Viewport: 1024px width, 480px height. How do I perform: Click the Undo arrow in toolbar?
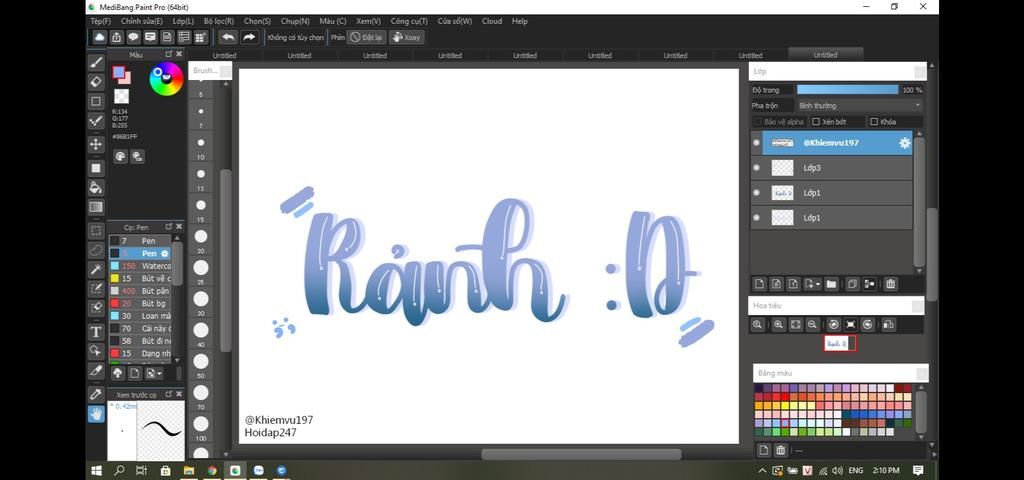227,37
